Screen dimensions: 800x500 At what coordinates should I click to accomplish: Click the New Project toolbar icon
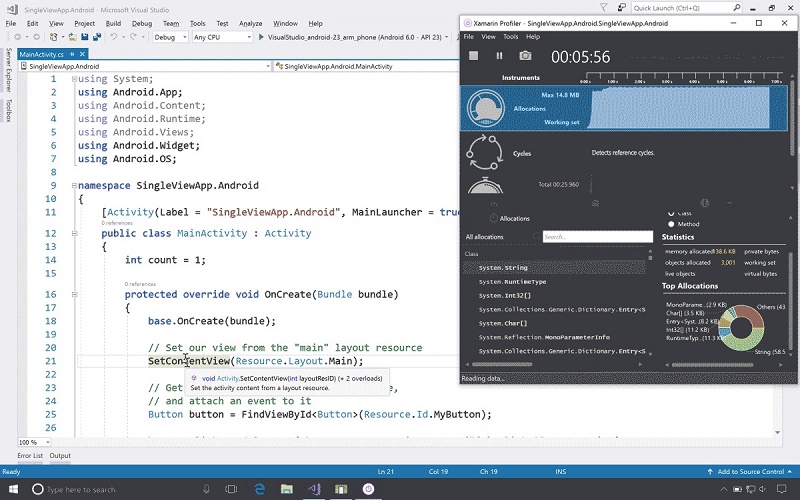(x=54, y=37)
